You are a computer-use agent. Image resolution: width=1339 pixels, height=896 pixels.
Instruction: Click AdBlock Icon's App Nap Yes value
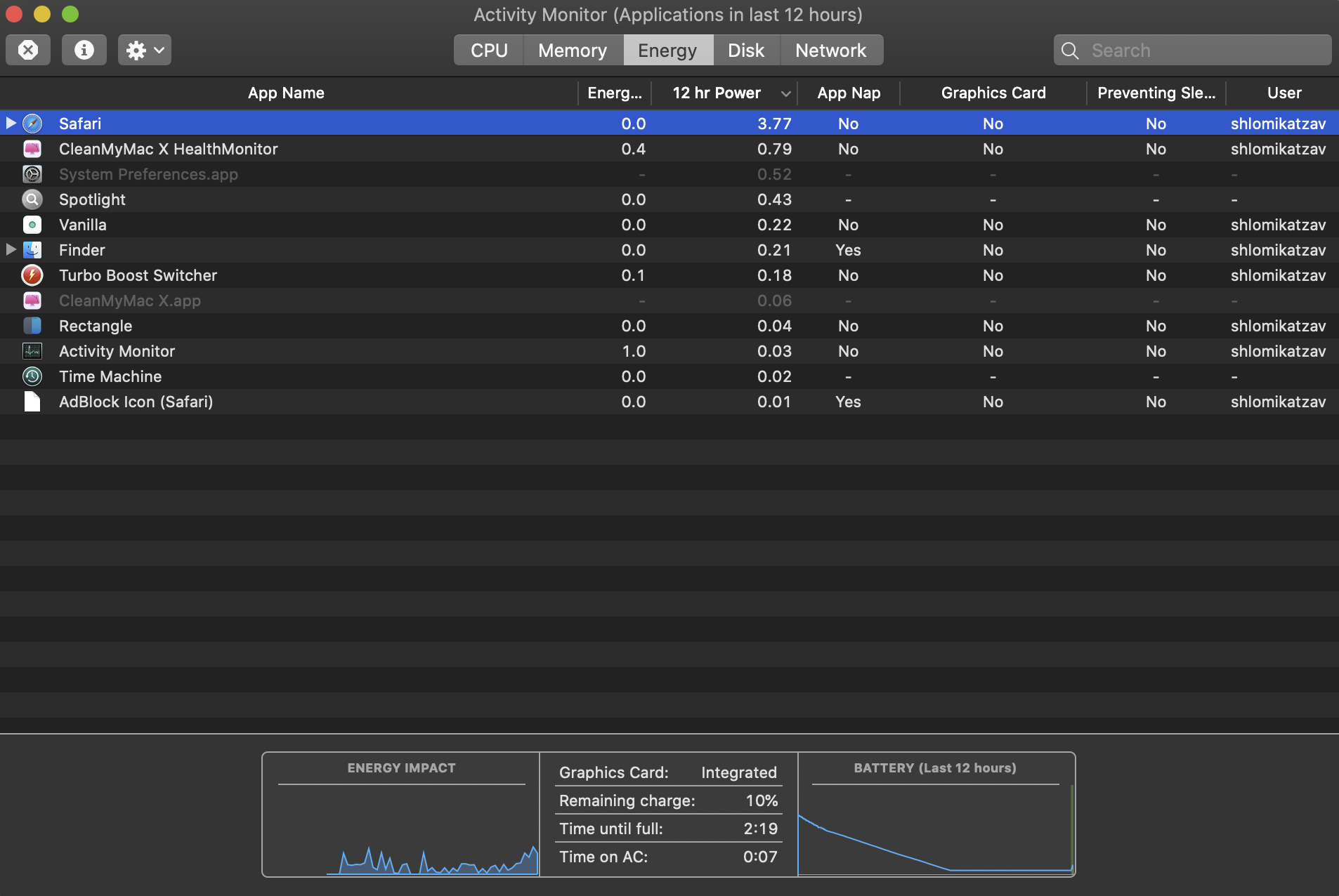tap(848, 402)
